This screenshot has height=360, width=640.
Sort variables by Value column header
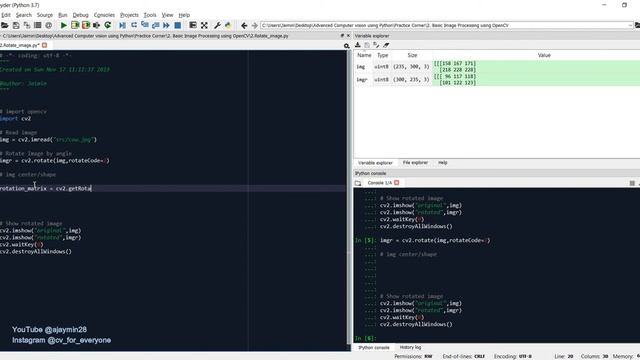544,55
